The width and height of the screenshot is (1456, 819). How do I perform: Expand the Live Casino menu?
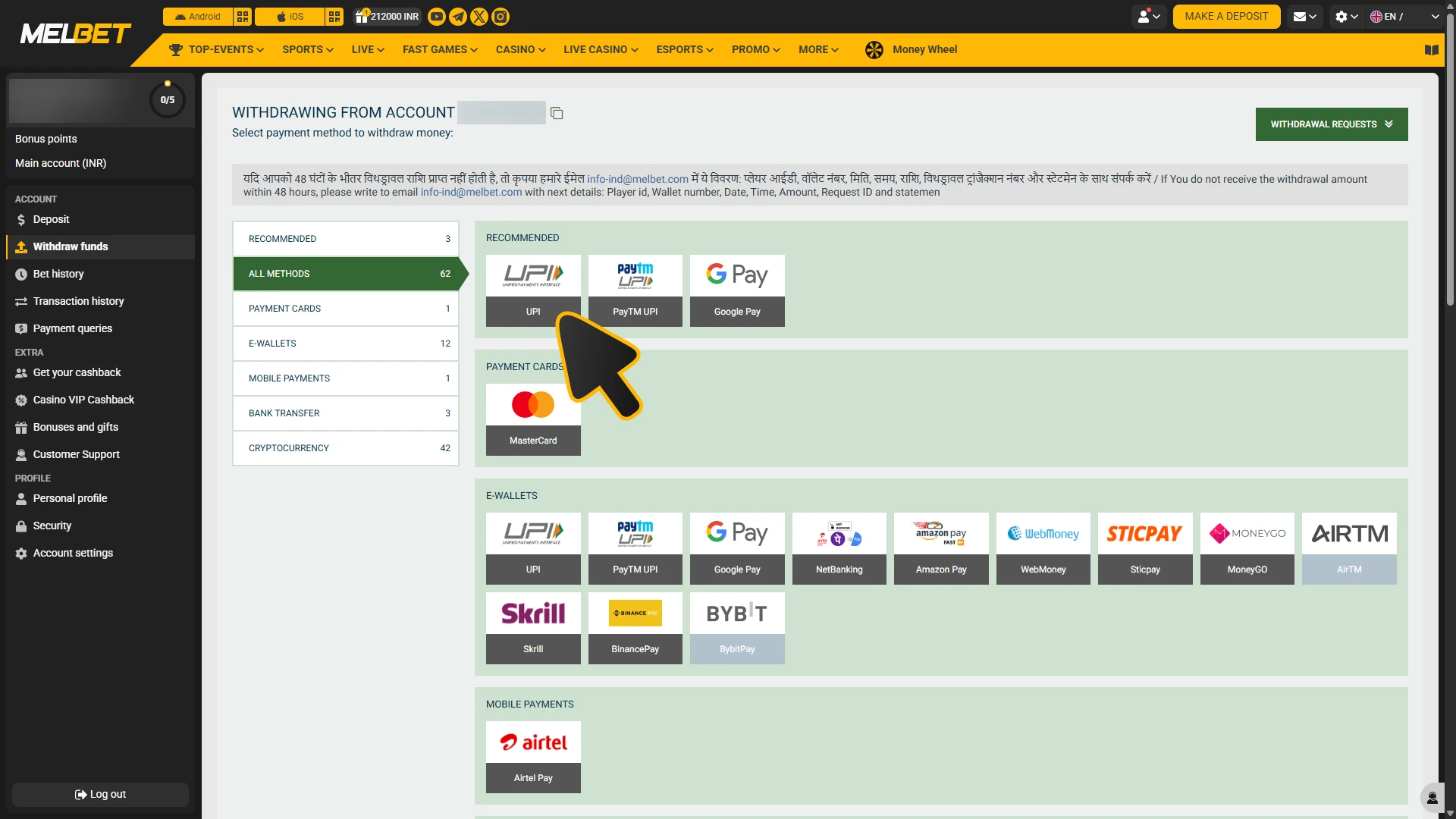tap(601, 50)
